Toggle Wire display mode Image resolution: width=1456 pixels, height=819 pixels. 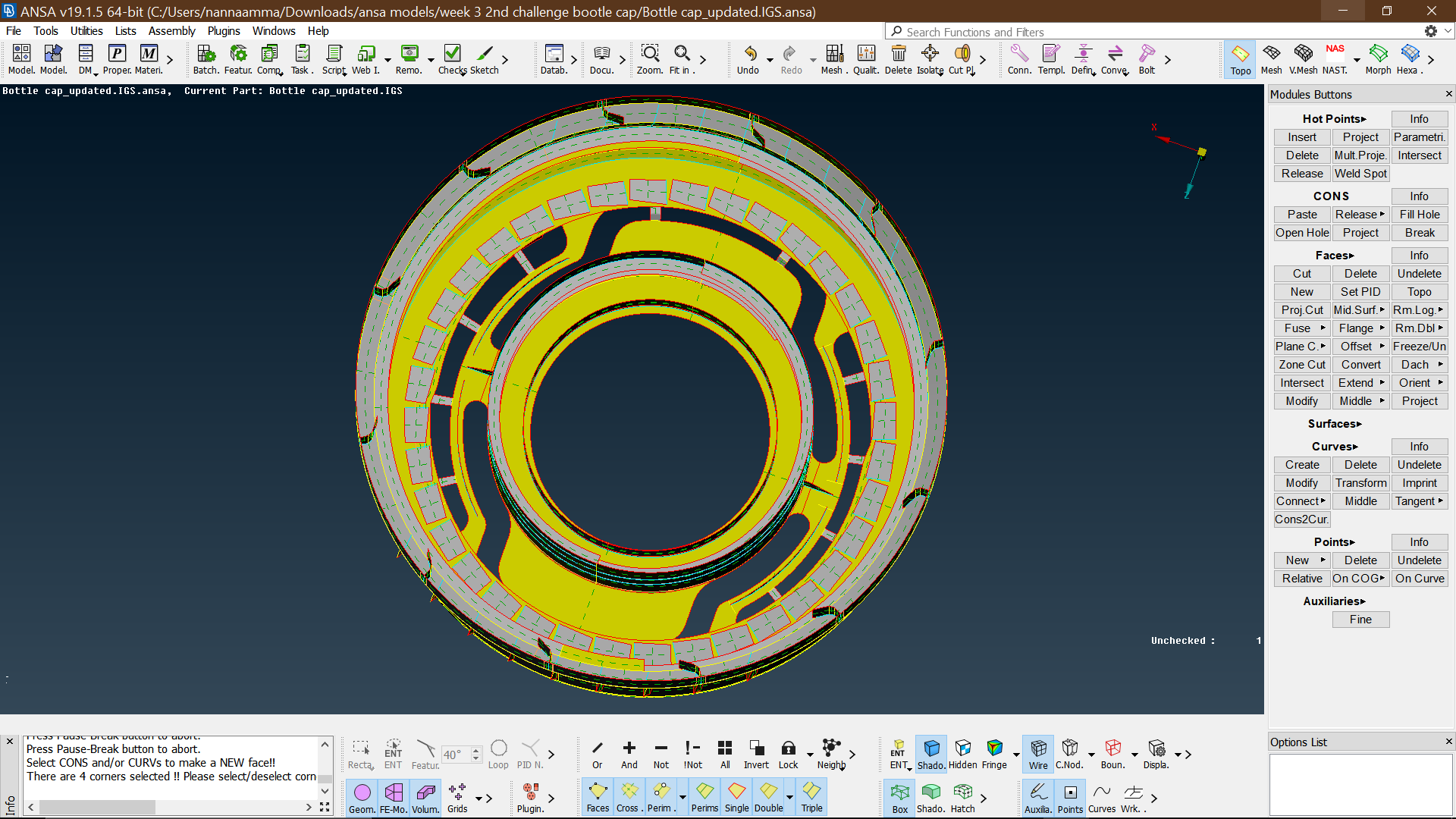click(1037, 753)
